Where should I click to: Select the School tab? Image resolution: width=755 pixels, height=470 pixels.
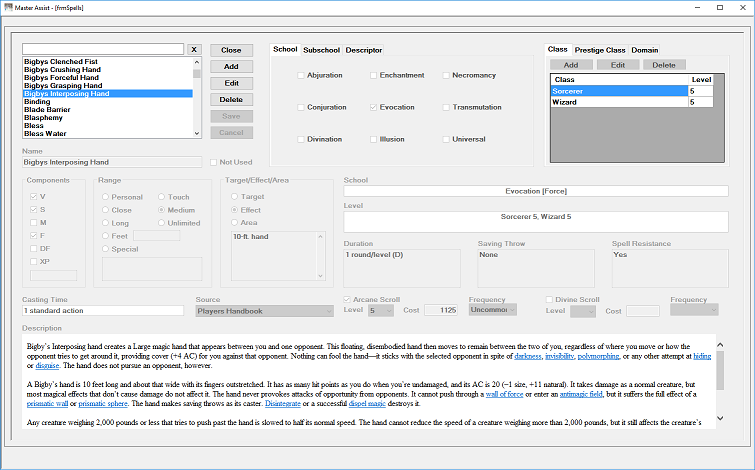pyautogui.click(x=285, y=49)
